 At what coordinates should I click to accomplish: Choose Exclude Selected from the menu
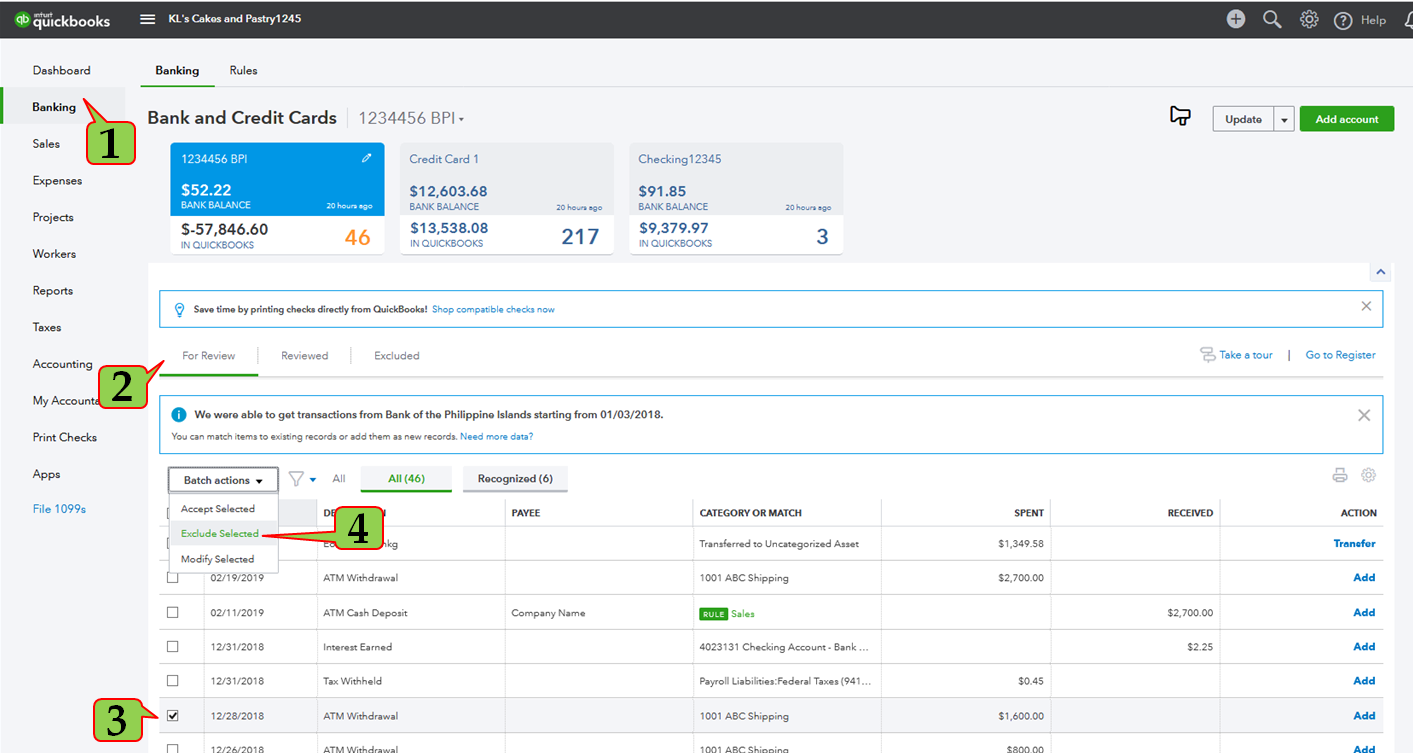[x=220, y=534]
